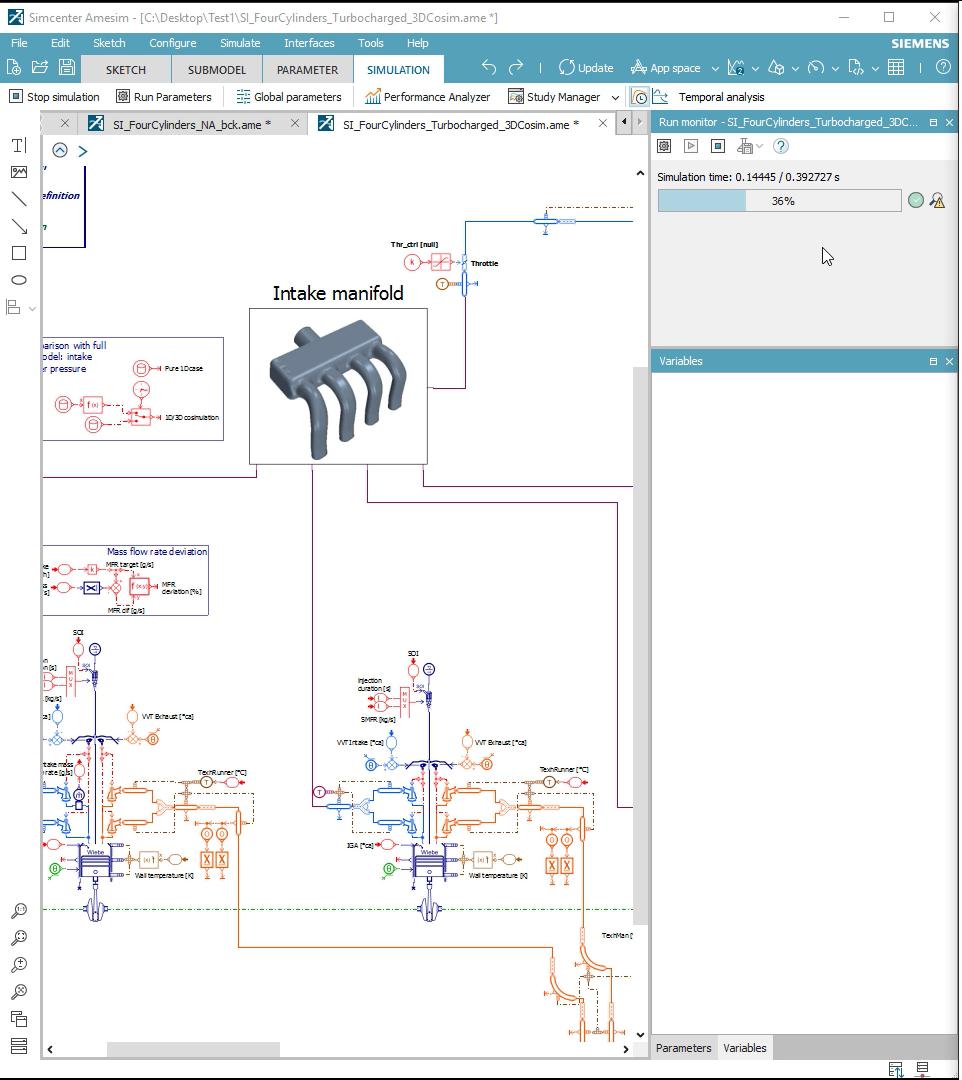962x1080 pixels.
Task: Click the first zoom tool in the sidebar
Action: tap(19, 911)
